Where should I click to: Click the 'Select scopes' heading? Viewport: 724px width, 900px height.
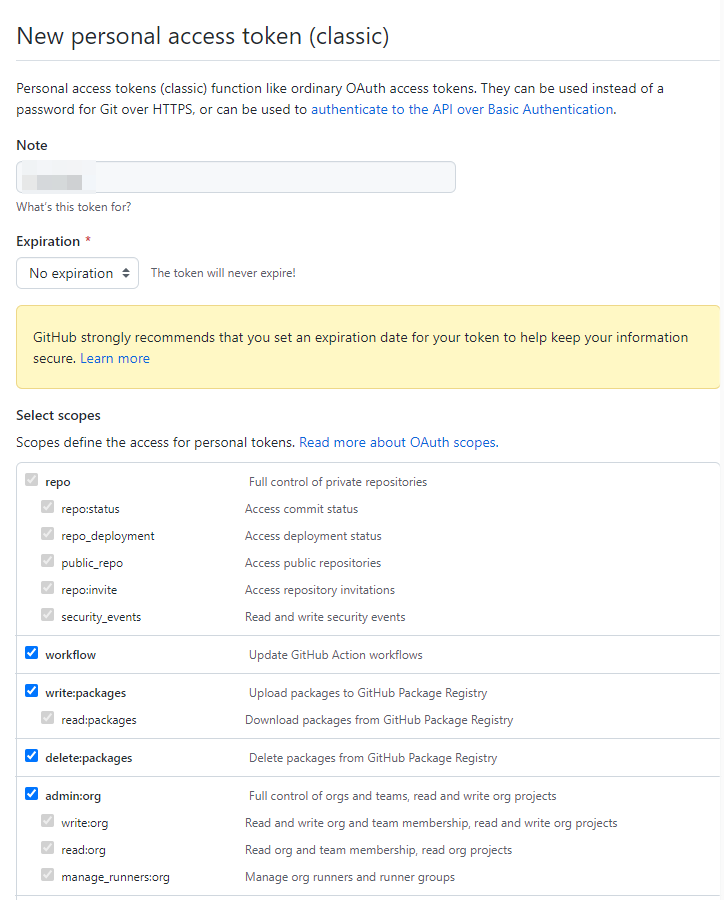[58, 416]
